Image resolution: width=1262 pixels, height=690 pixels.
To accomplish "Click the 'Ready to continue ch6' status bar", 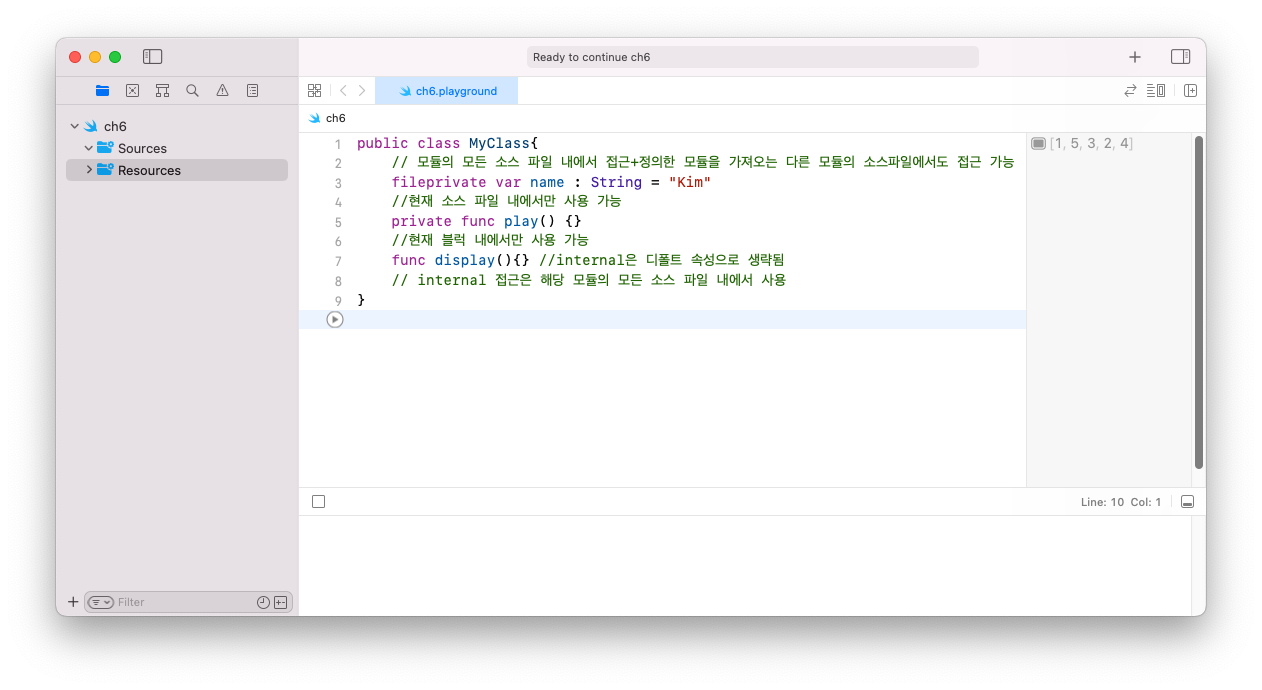I will pyautogui.click(x=752, y=57).
